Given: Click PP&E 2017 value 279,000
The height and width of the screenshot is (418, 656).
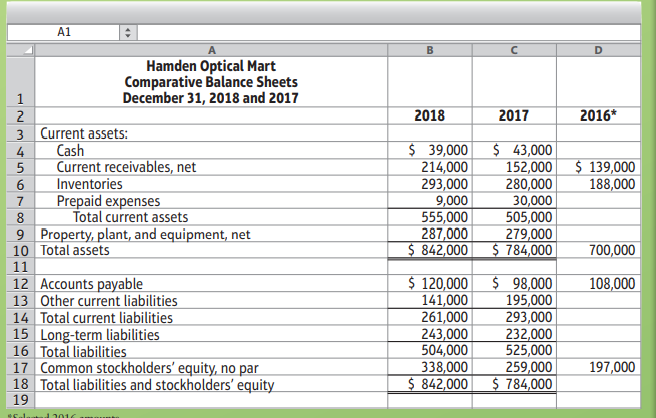Looking at the screenshot, I should 514,233.
